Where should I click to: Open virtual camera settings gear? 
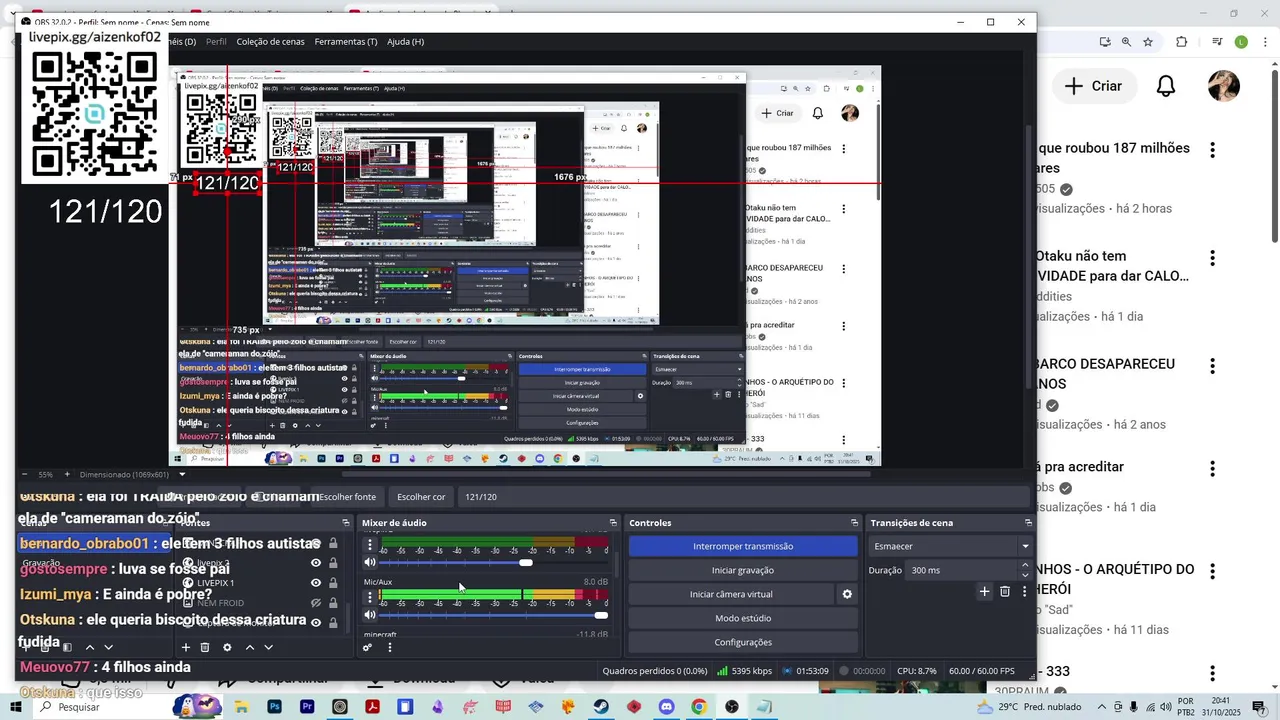pyautogui.click(x=847, y=594)
